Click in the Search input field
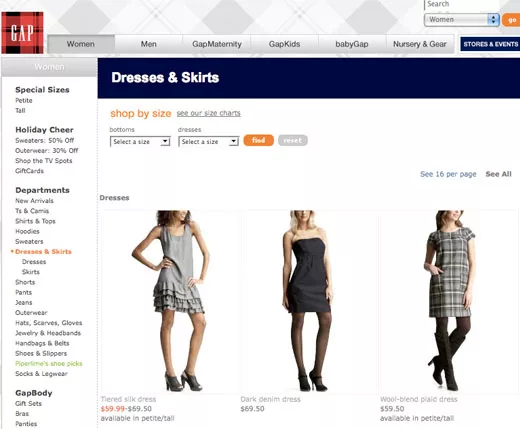 pyautogui.click(x=462, y=4)
